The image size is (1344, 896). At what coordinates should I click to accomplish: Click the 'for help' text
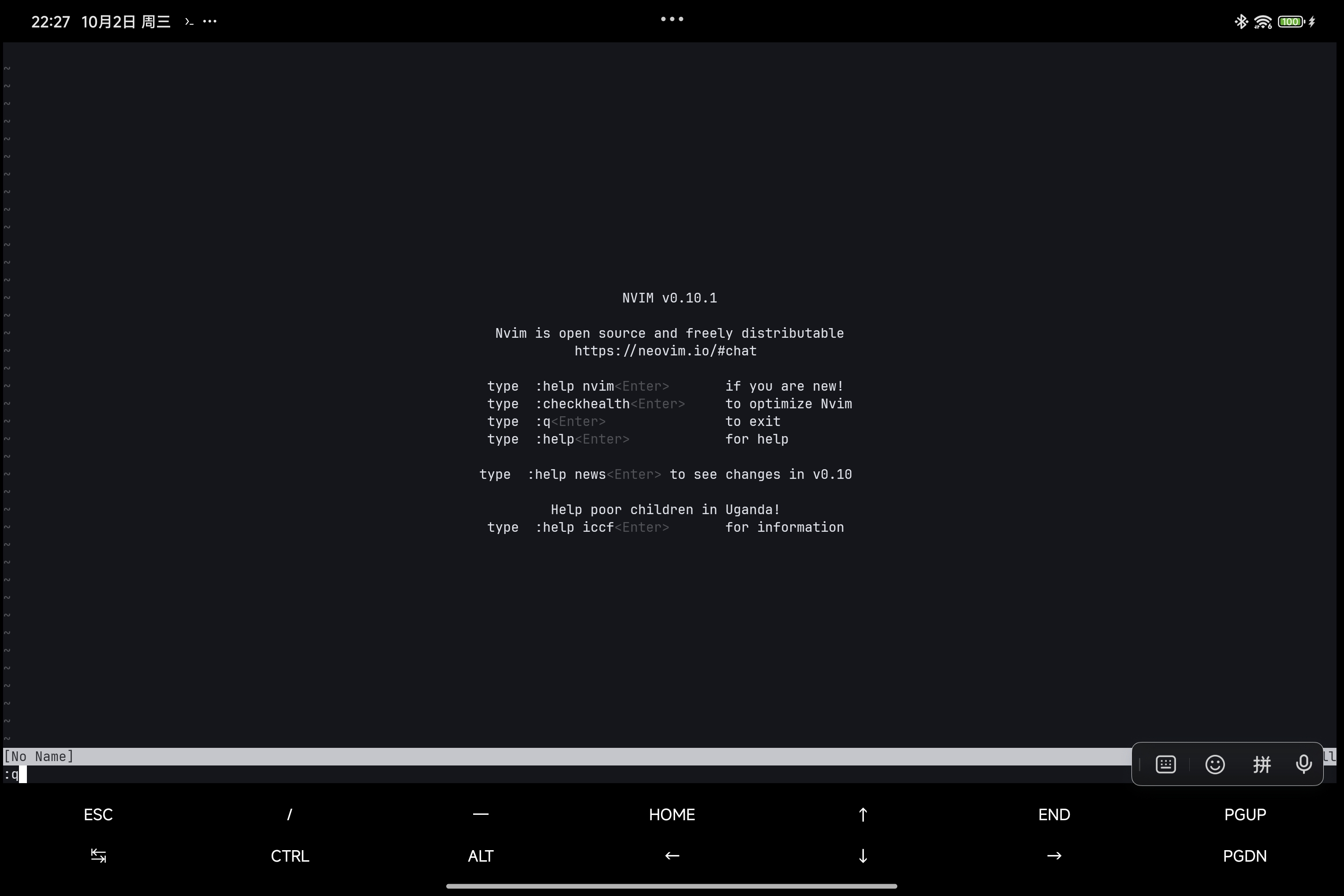(x=757, y=440)
